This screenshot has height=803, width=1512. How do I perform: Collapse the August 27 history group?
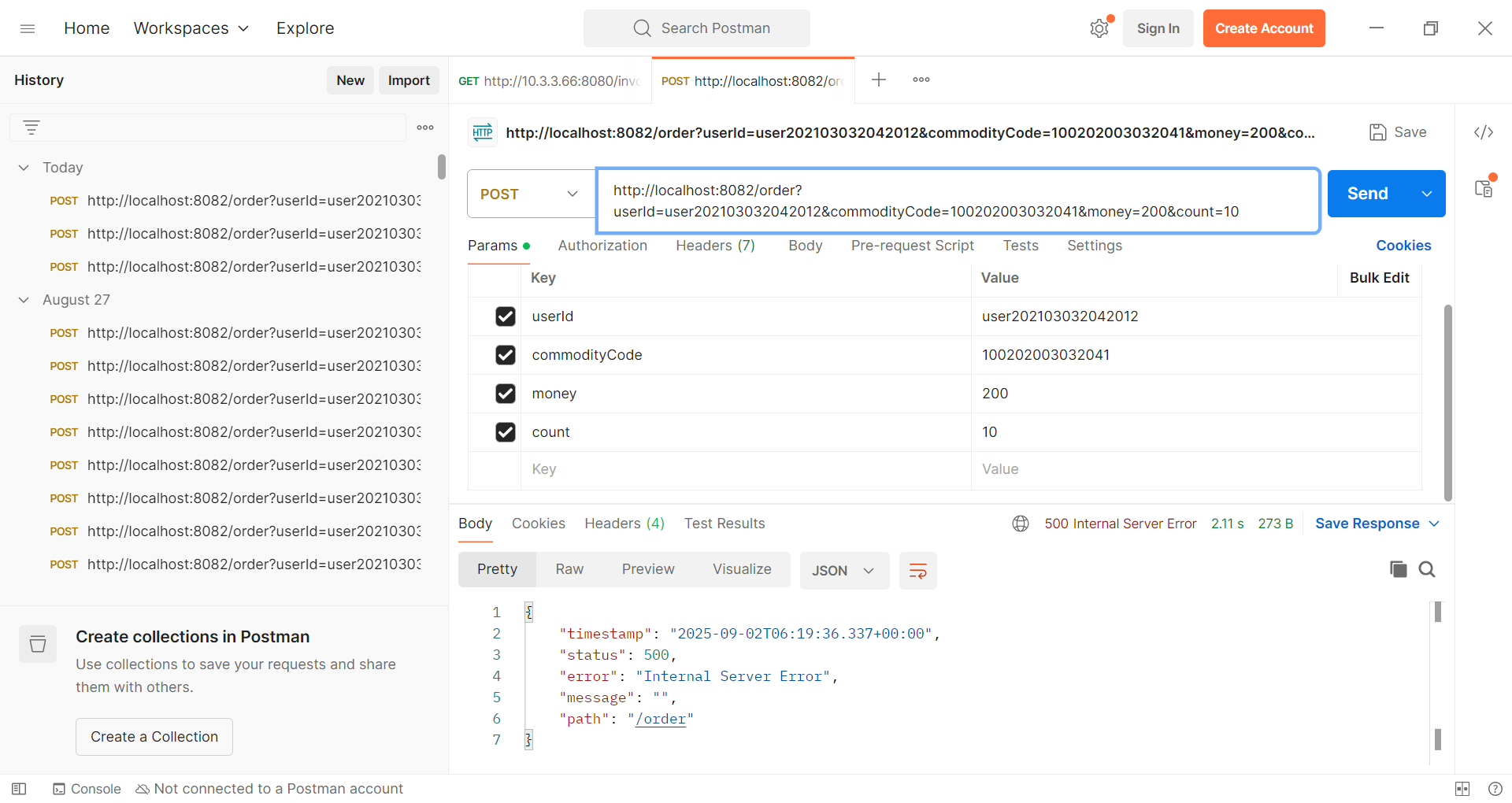[x=24, y=300]
